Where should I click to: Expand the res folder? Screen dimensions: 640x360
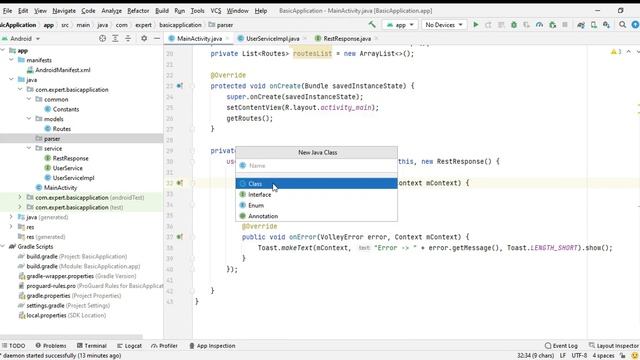[11, 227]
